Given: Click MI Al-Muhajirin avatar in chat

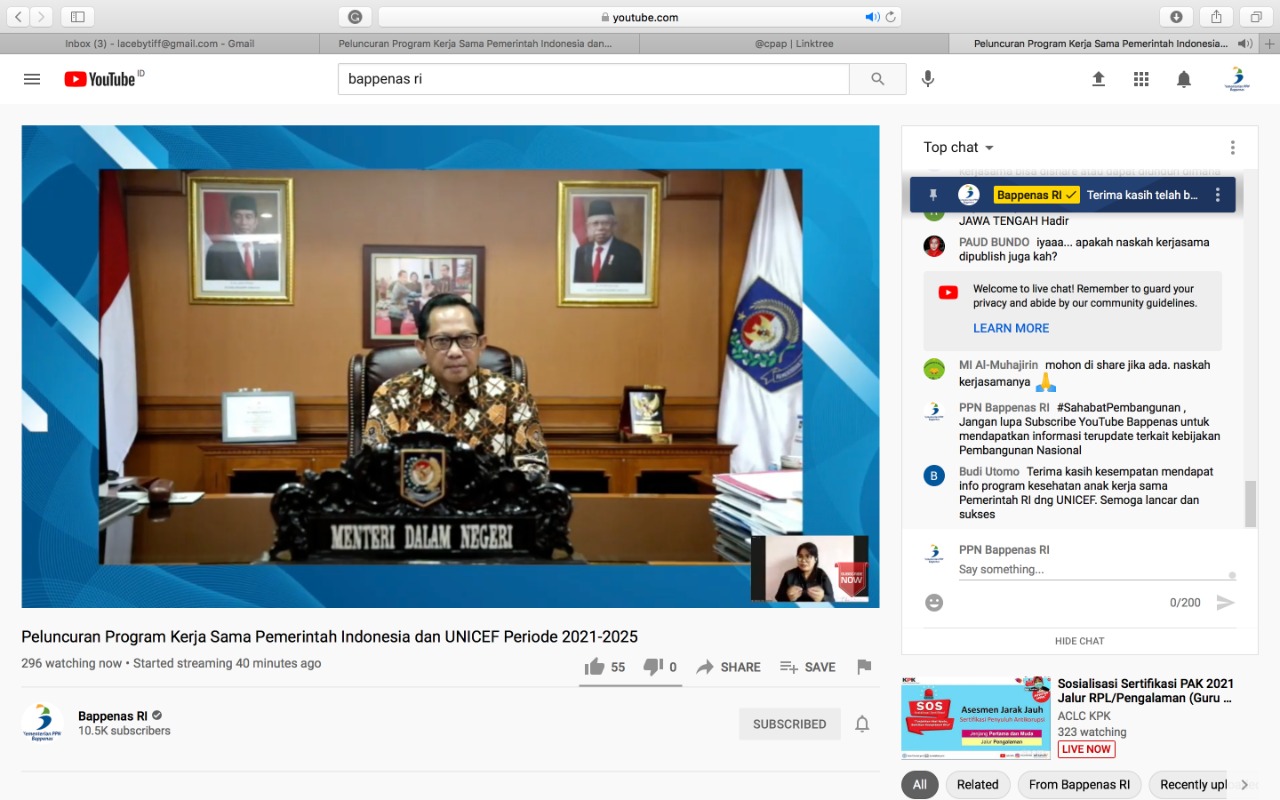Looking at the screenshot, I should click(x=934, y=369).
